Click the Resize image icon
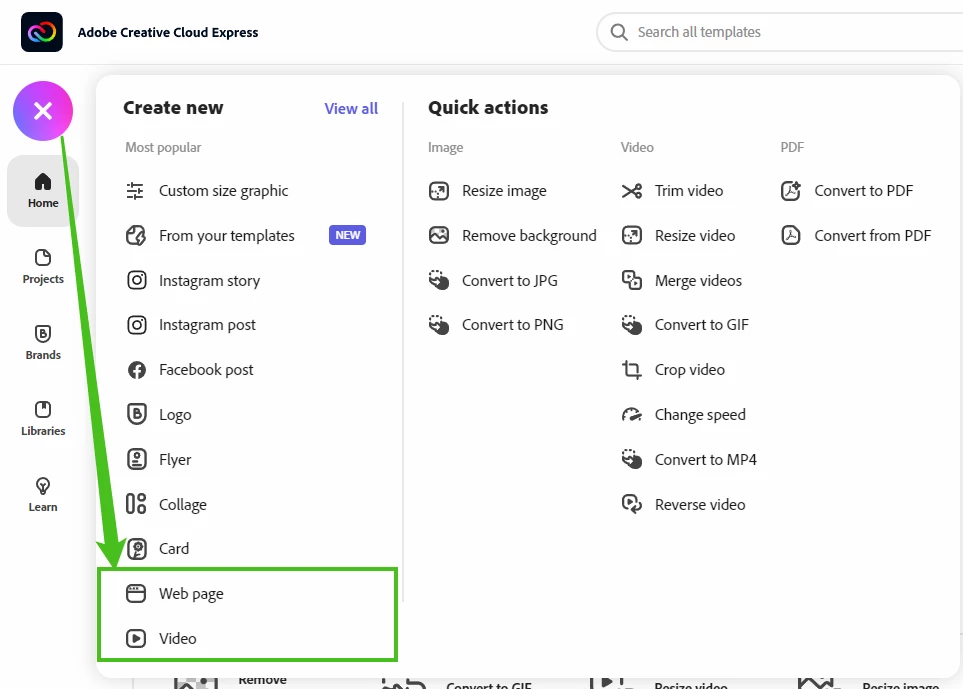963x689 pixels. click(x=439, y=191)
